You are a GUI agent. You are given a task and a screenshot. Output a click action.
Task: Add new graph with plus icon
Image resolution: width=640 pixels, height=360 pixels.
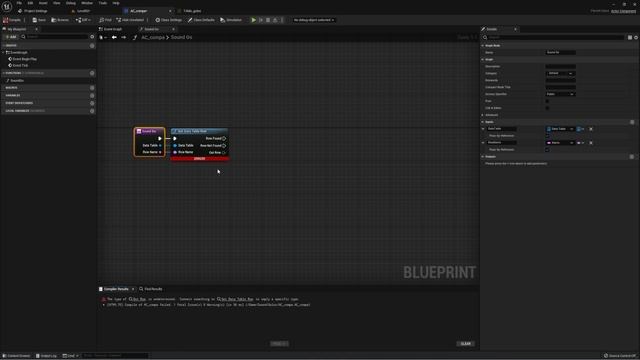coord(92,46)
